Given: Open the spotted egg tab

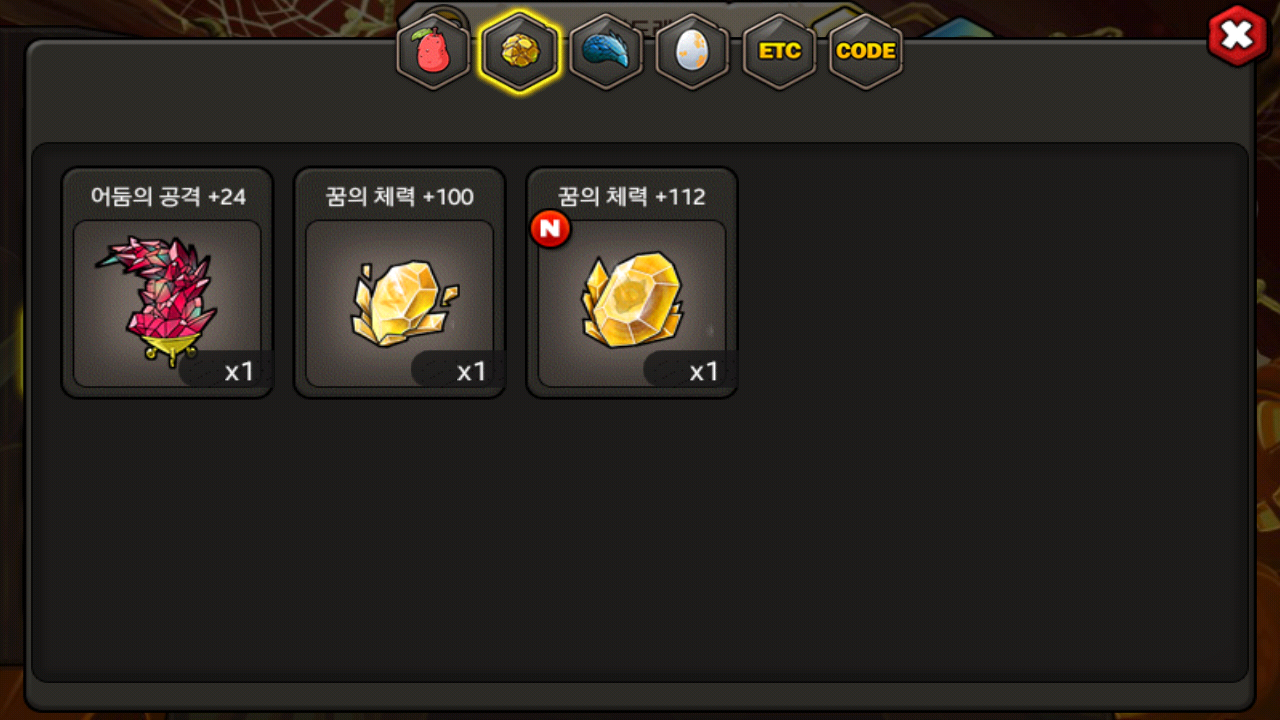Looking at the screenshot, I should click(692, 51).
